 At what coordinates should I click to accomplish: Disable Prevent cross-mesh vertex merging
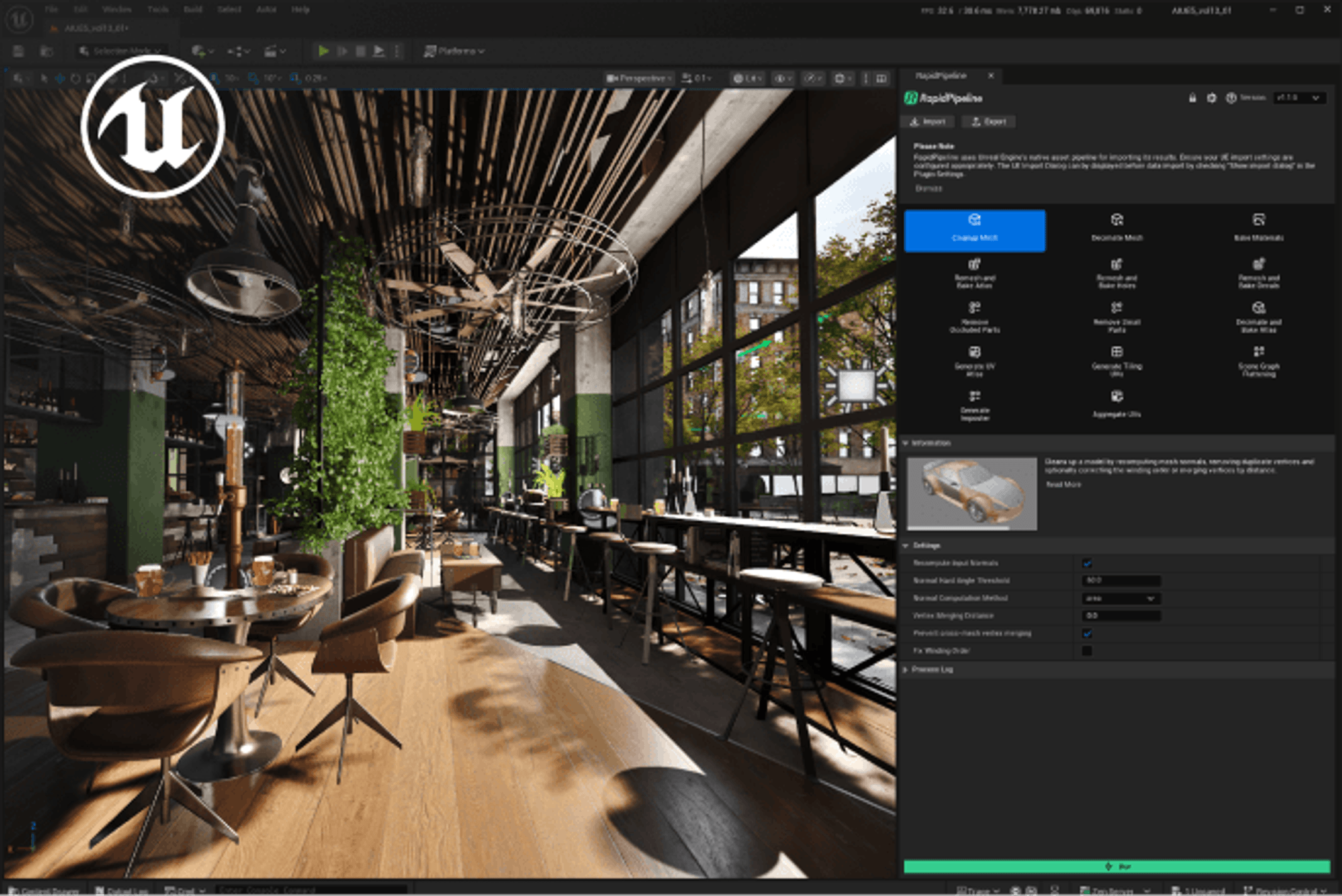tap(1087, 633)
